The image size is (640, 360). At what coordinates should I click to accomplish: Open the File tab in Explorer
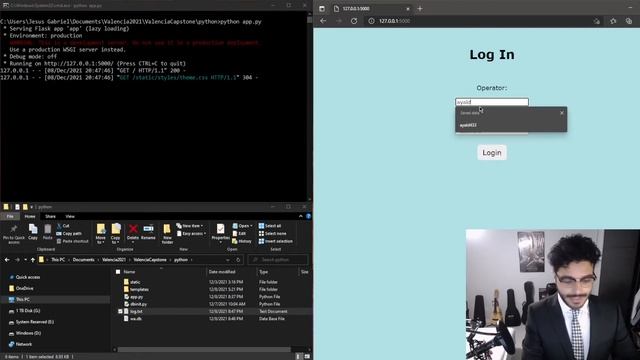coord(10,216)
